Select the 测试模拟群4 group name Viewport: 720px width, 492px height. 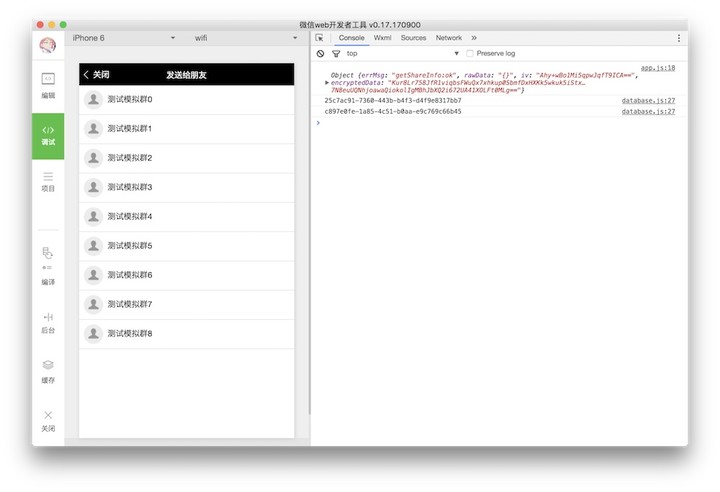tap(130, 216)
